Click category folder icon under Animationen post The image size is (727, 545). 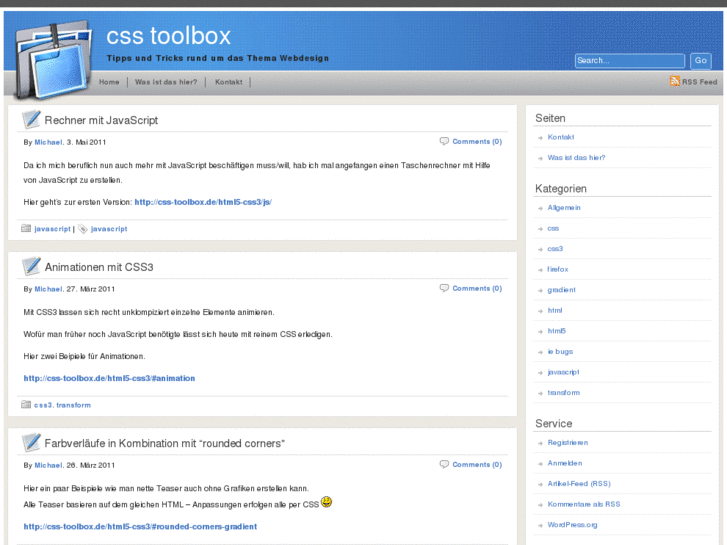tap(26, 404)
